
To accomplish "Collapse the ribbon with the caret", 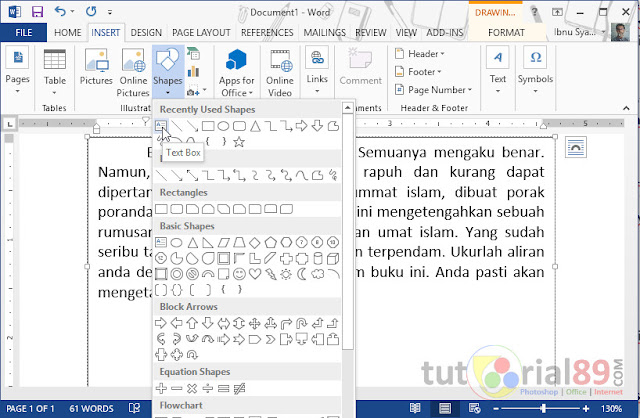I will click(x=626, y=108).
